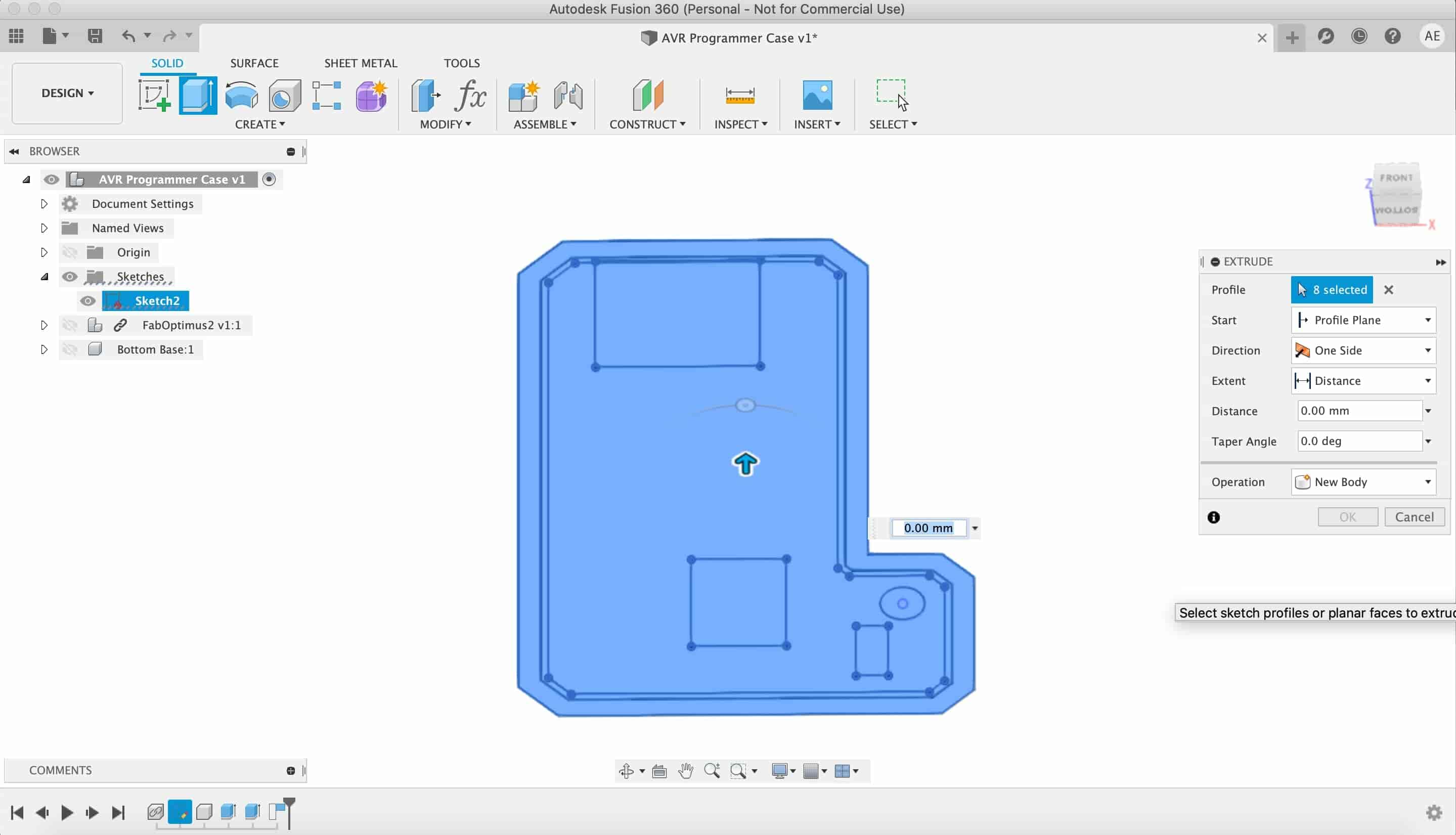Viewport: 1456px width, 835px height.
Task: Click the Extrude tool icon
Action: pyautogui.click(x=198, y=95)
